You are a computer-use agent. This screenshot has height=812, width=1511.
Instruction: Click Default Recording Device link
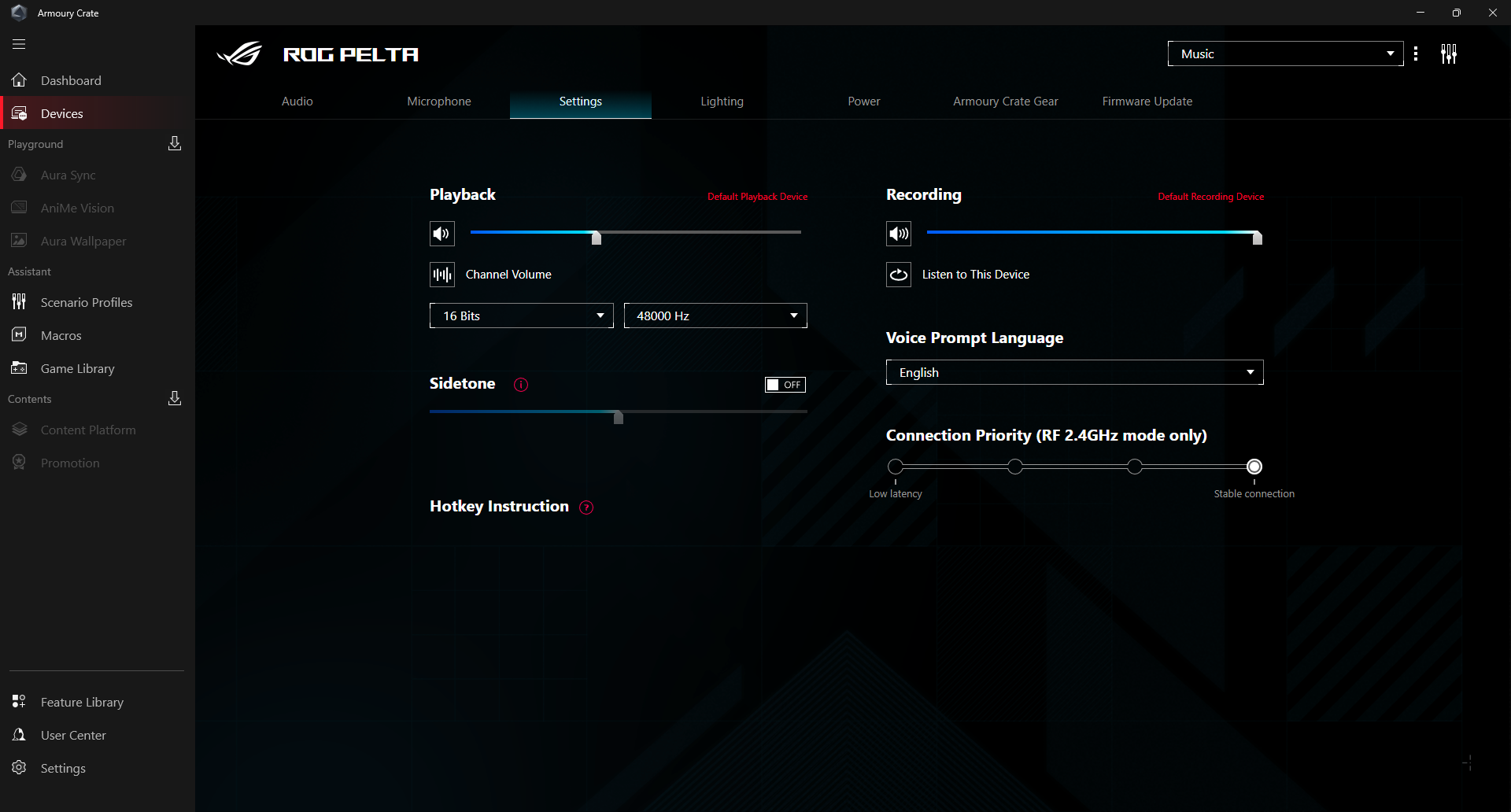click(x=1211, y=197)
